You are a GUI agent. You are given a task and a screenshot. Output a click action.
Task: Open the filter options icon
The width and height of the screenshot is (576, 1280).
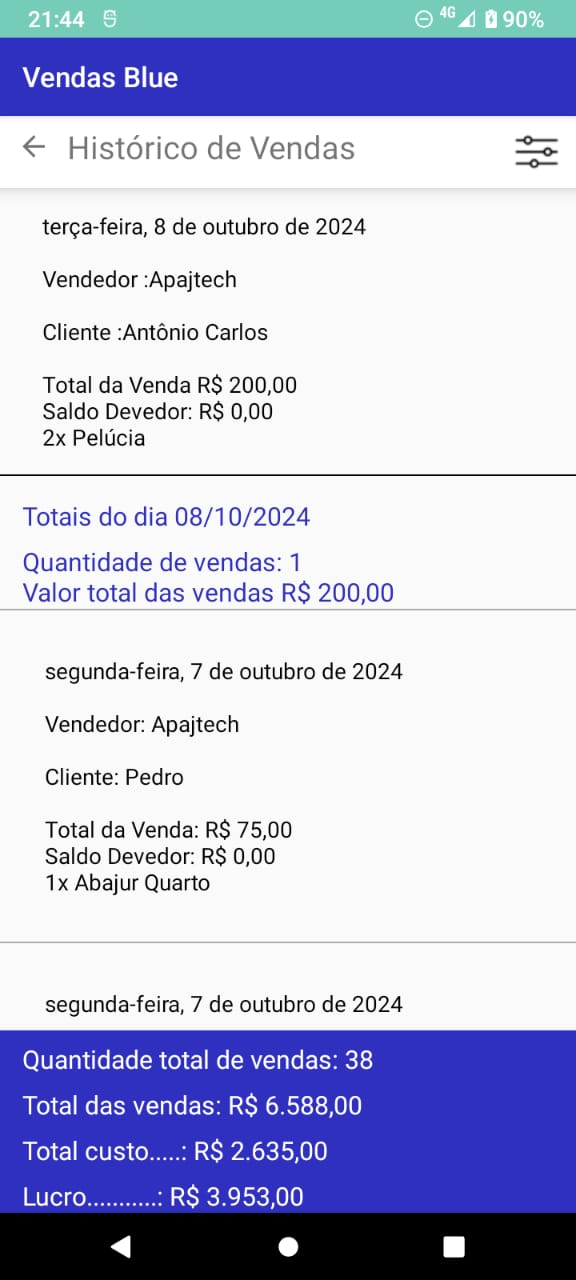pyautogui.click(x=536, y=150)
